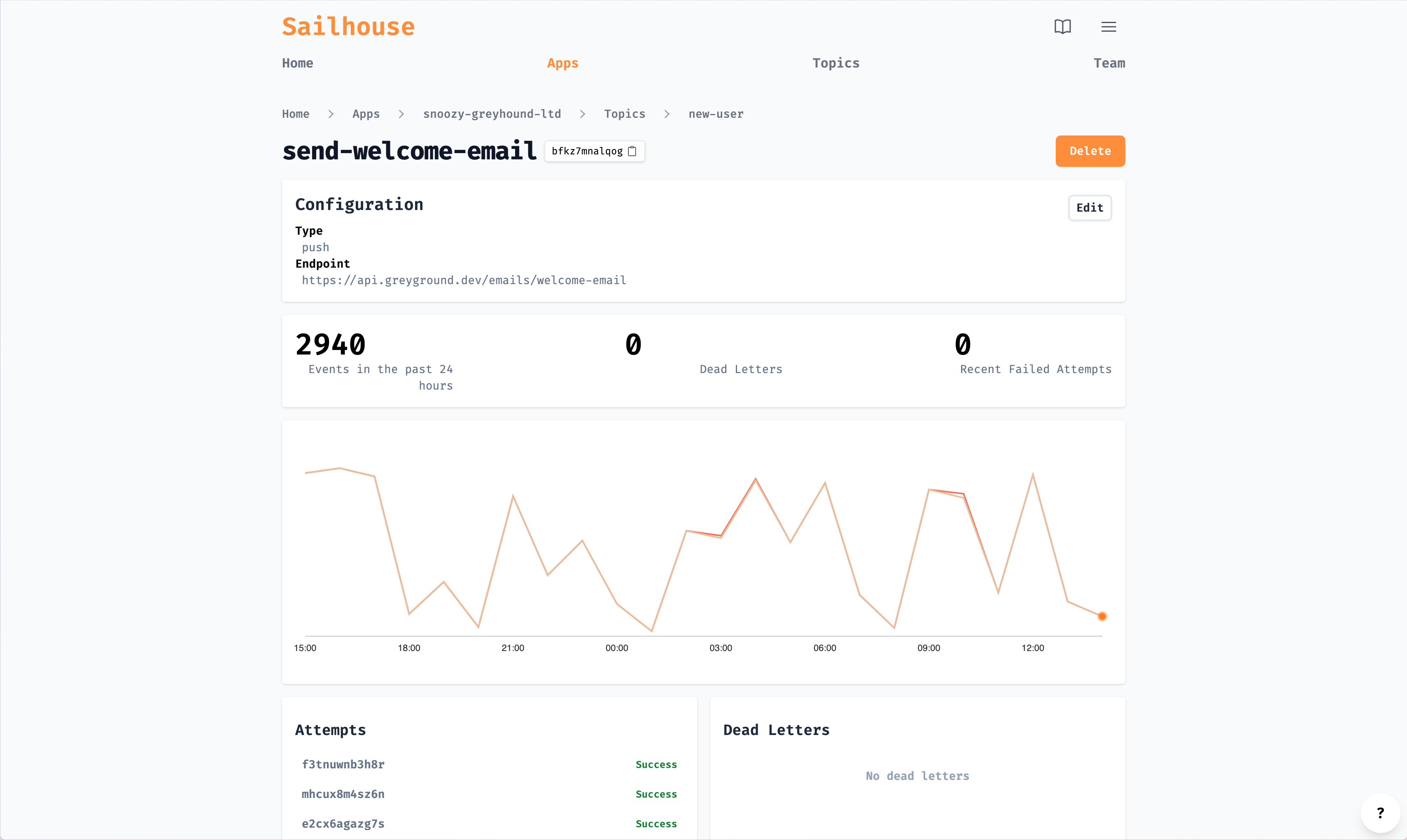Open attempt mhcux8m4sz6n

(343, 793)
